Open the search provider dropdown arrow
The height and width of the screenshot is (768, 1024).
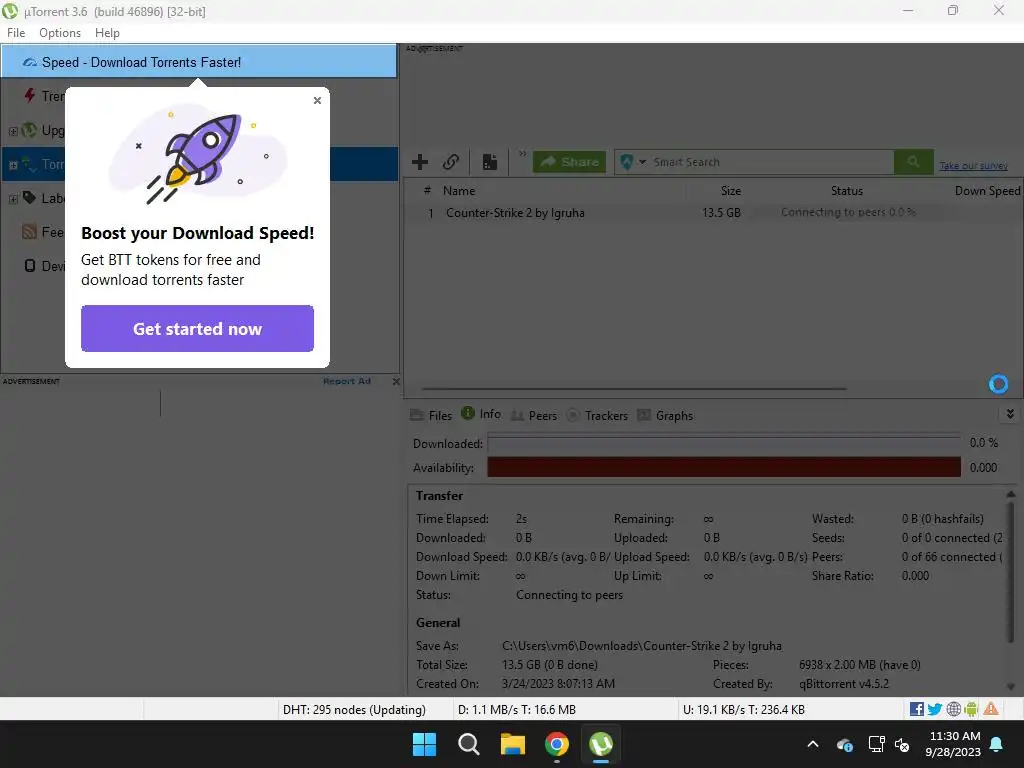coord(642,162)
